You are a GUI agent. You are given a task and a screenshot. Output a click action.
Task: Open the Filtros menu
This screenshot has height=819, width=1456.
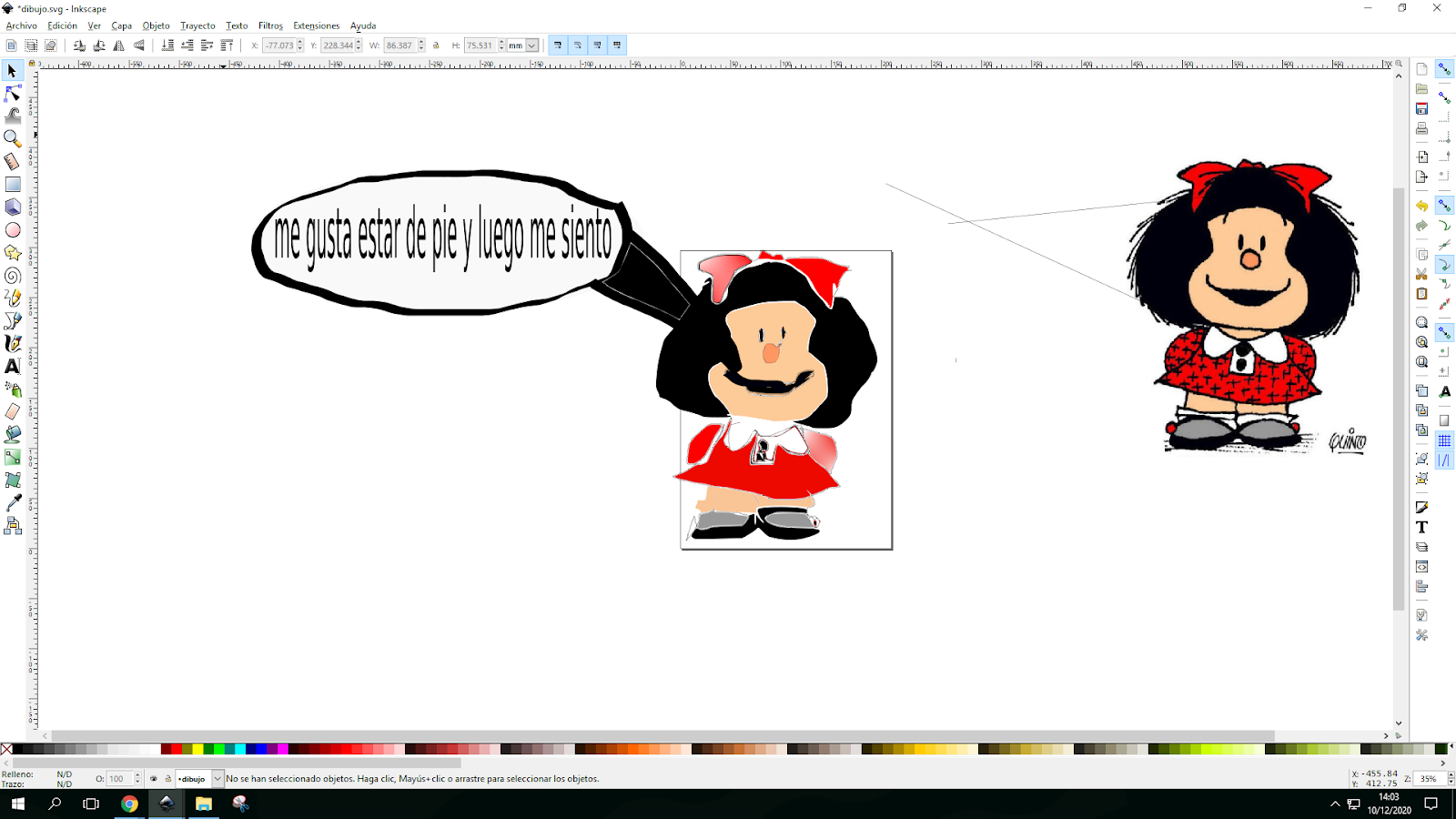click(270, 25)
